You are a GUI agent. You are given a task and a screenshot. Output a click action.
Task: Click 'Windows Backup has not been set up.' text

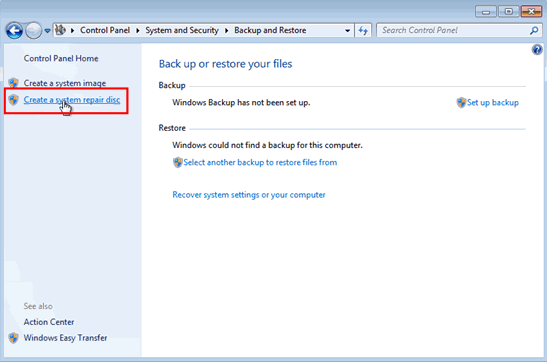pos(241,103)
